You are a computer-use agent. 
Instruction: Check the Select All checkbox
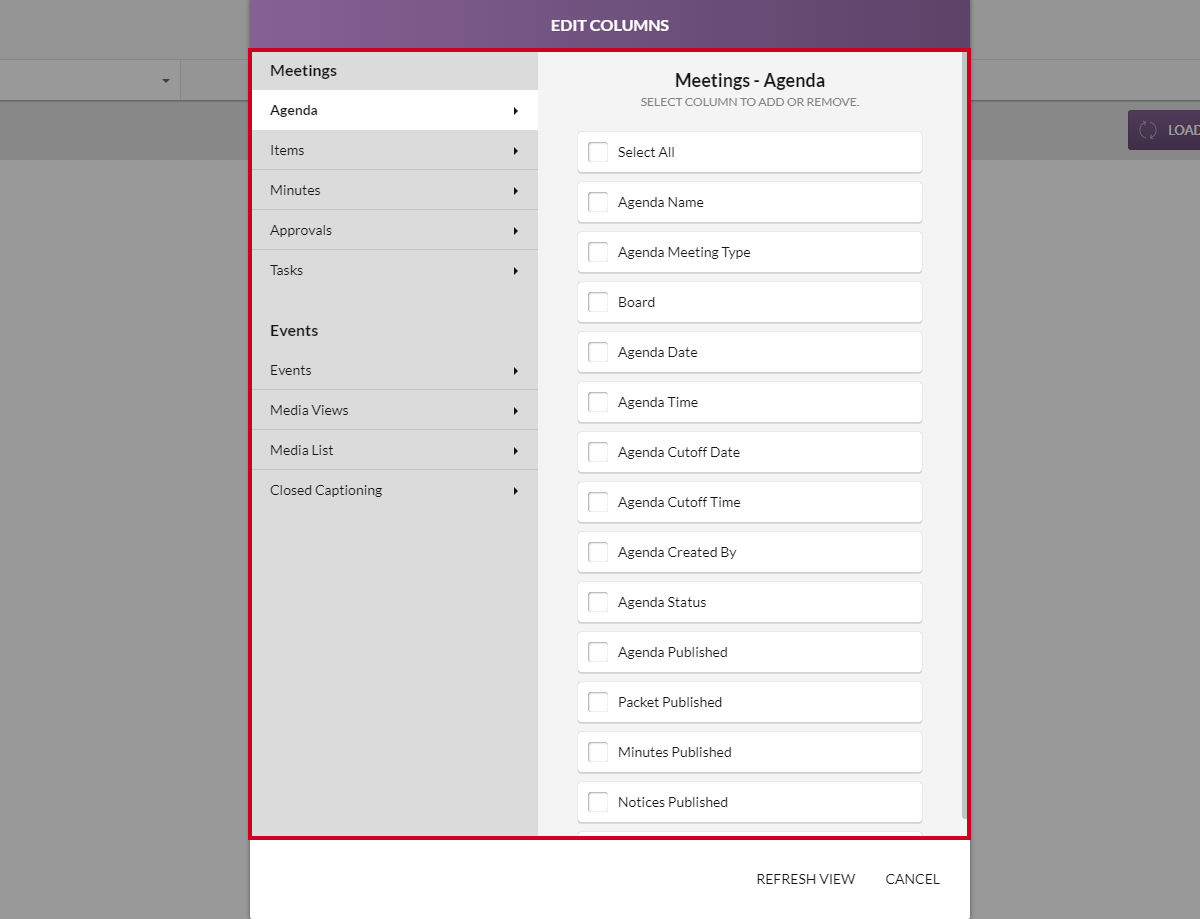point(598,152)
